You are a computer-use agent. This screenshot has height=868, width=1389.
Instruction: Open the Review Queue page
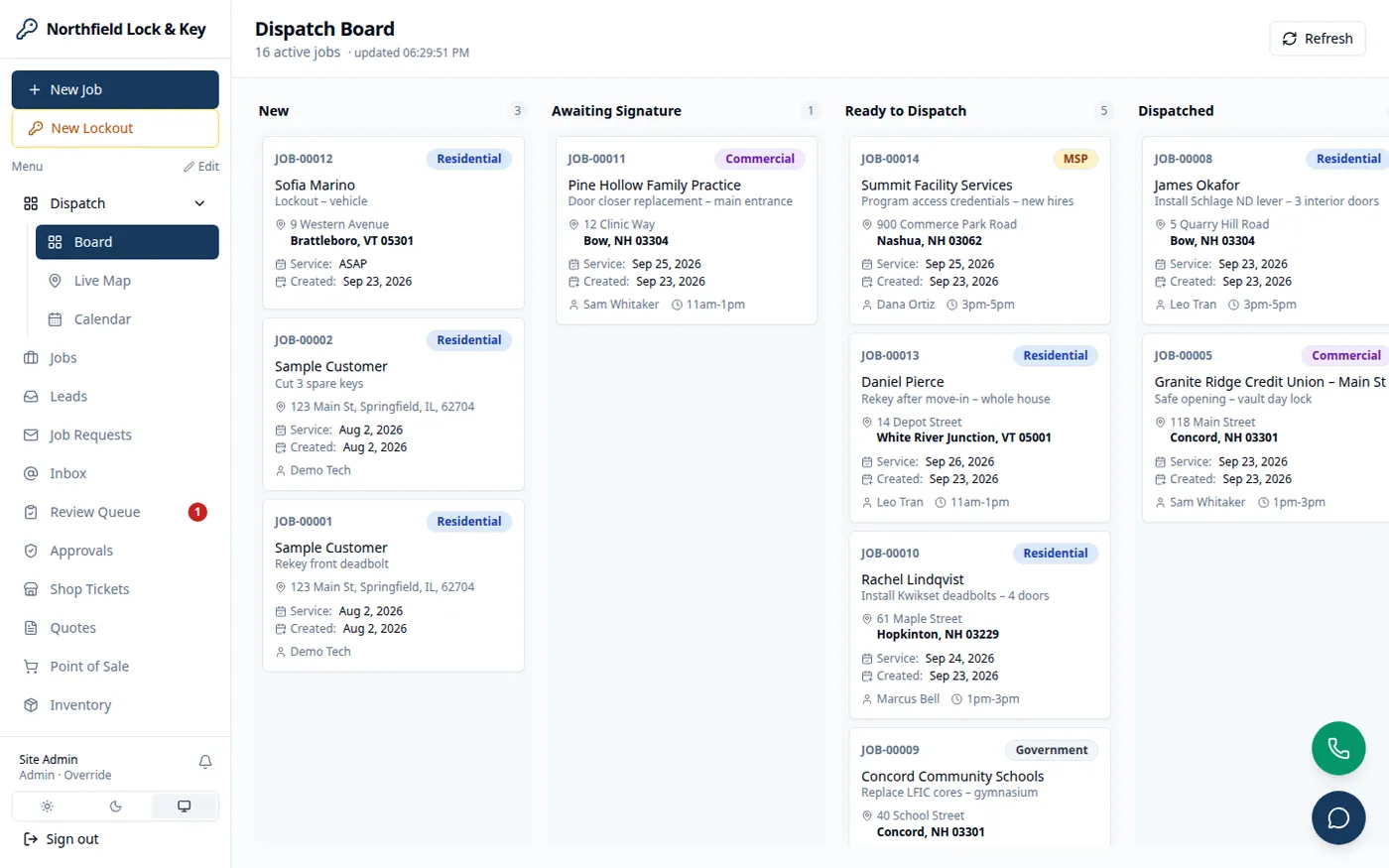(115, 513)
